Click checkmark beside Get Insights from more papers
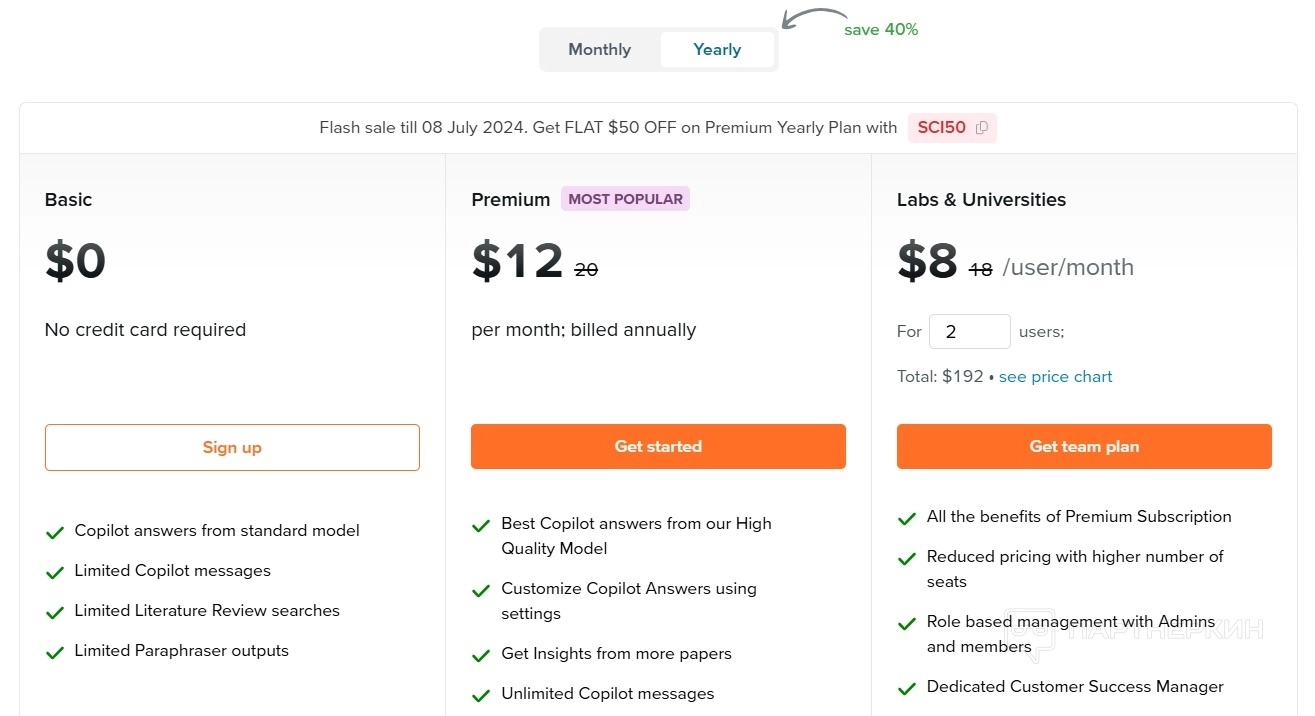This screenshot has width=1315, height=716. pos(481,655)
